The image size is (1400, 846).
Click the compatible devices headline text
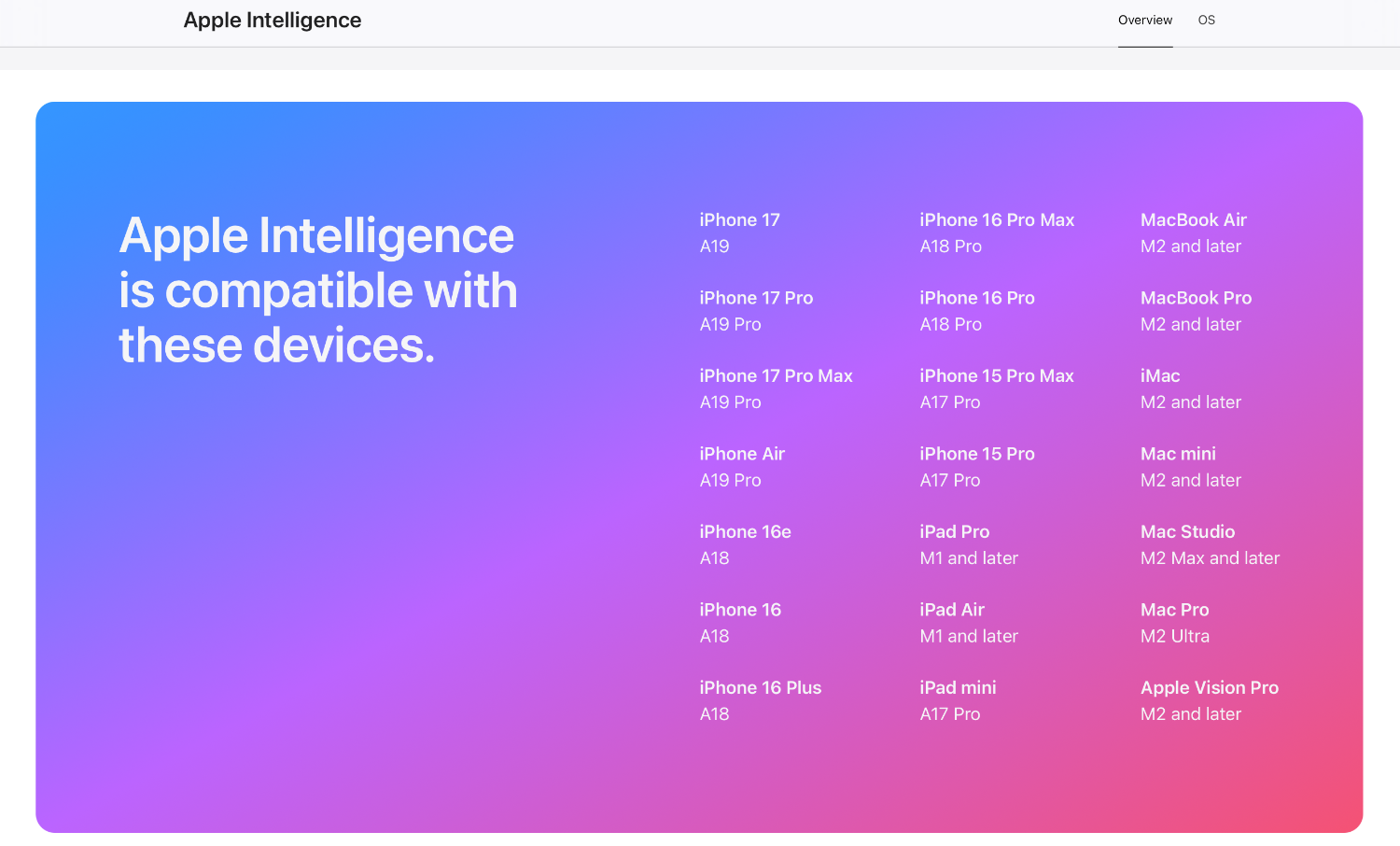click(x=317, y=289)
